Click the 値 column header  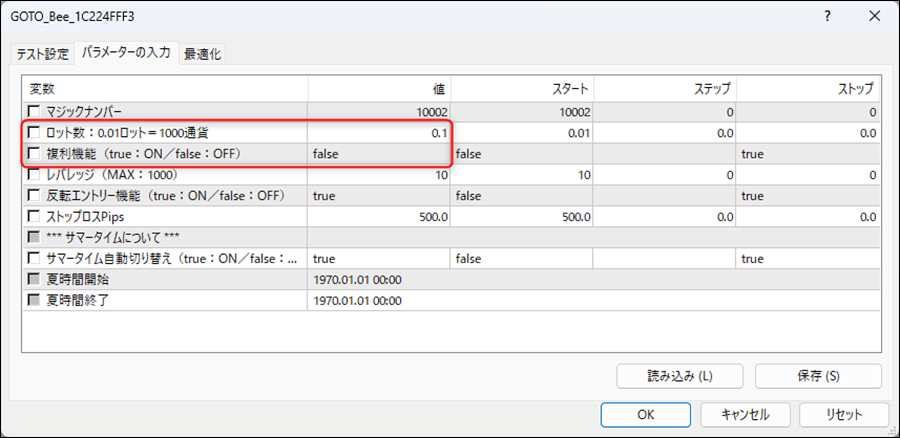pyautogui.click(x=380, y=88)
